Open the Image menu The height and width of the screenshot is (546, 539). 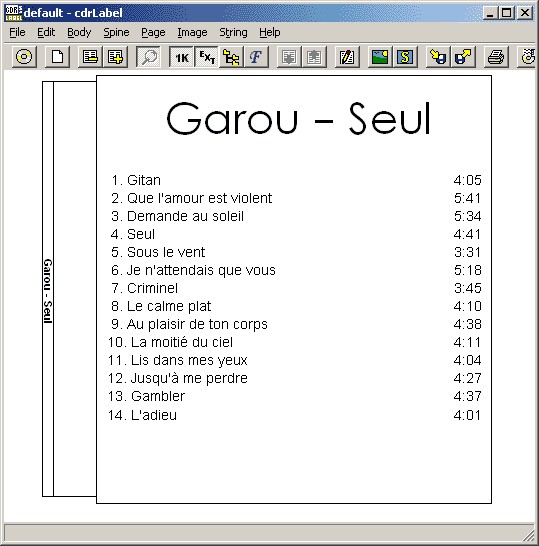coord(192,32)
